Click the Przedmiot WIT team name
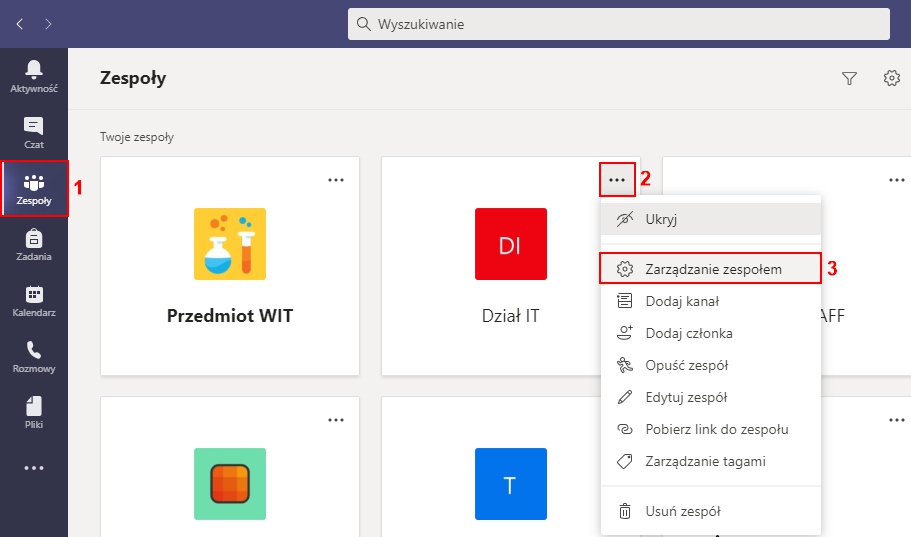This screenshot has height=537, width=911. click(x=230, y=316)
